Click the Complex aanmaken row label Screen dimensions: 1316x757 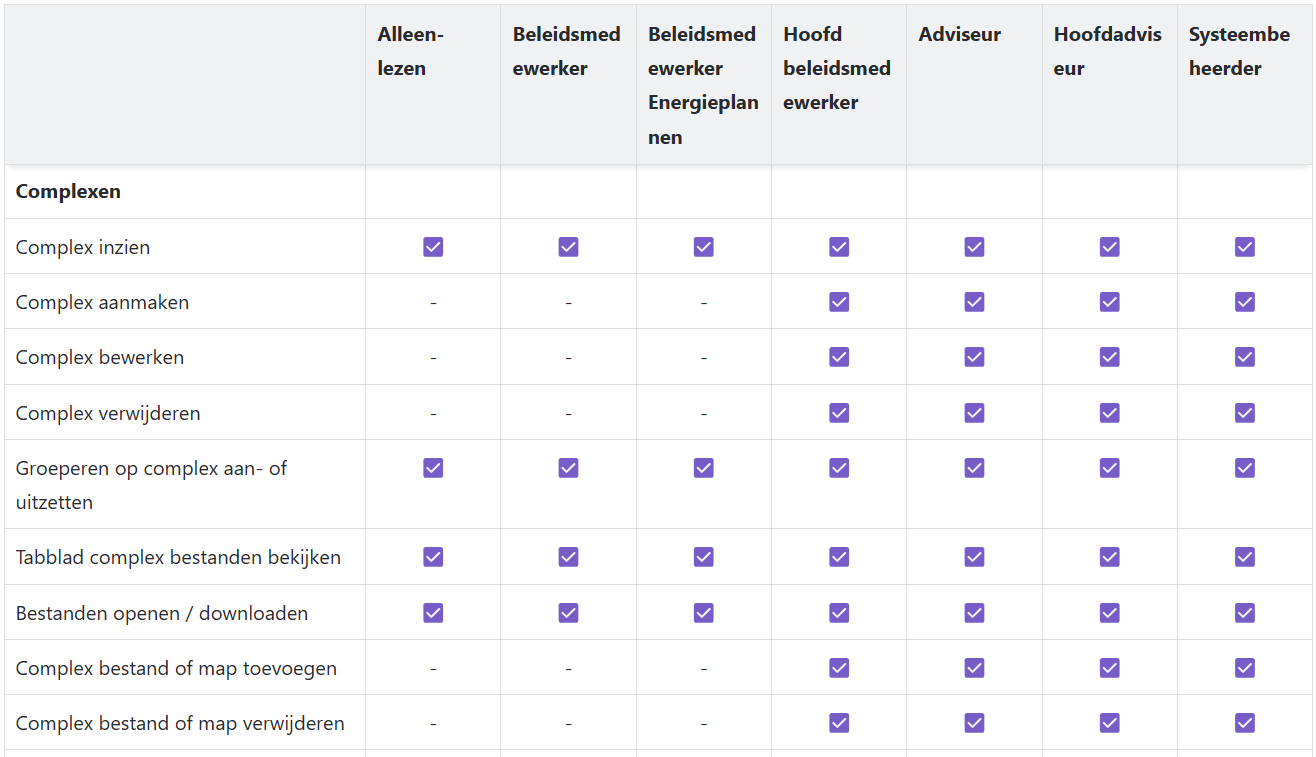click(102, 302)
